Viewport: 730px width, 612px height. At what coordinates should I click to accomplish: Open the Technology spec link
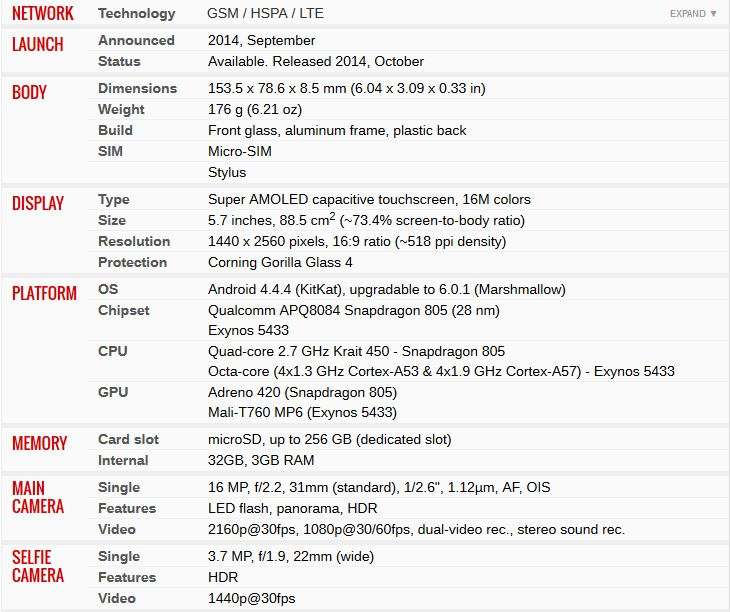click(136, 13)
